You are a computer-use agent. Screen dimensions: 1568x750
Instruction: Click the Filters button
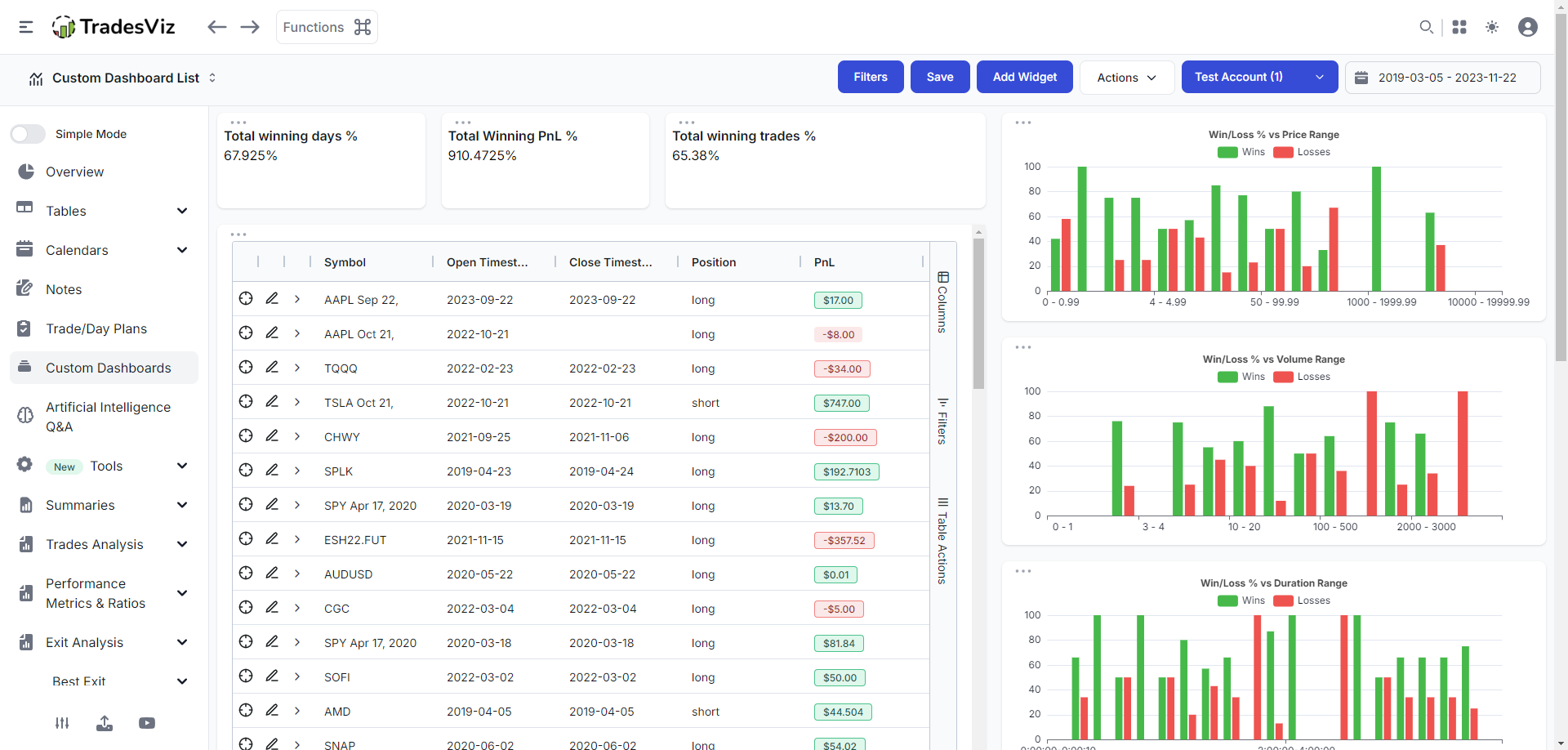(x=870, y=78)
